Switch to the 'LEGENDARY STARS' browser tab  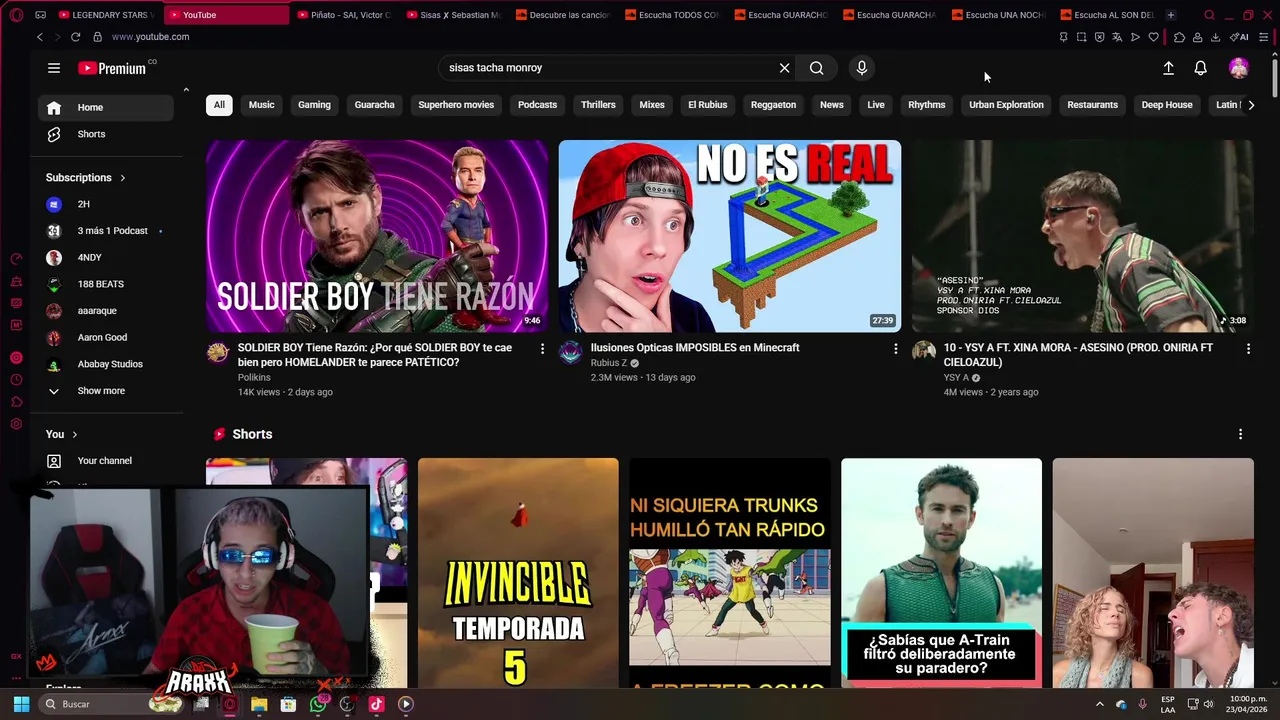104,15
